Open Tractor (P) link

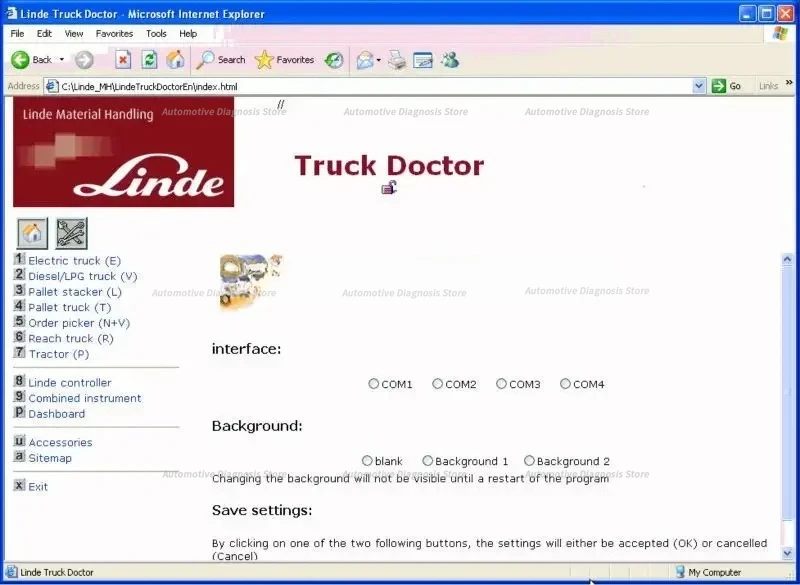[59, 354]
